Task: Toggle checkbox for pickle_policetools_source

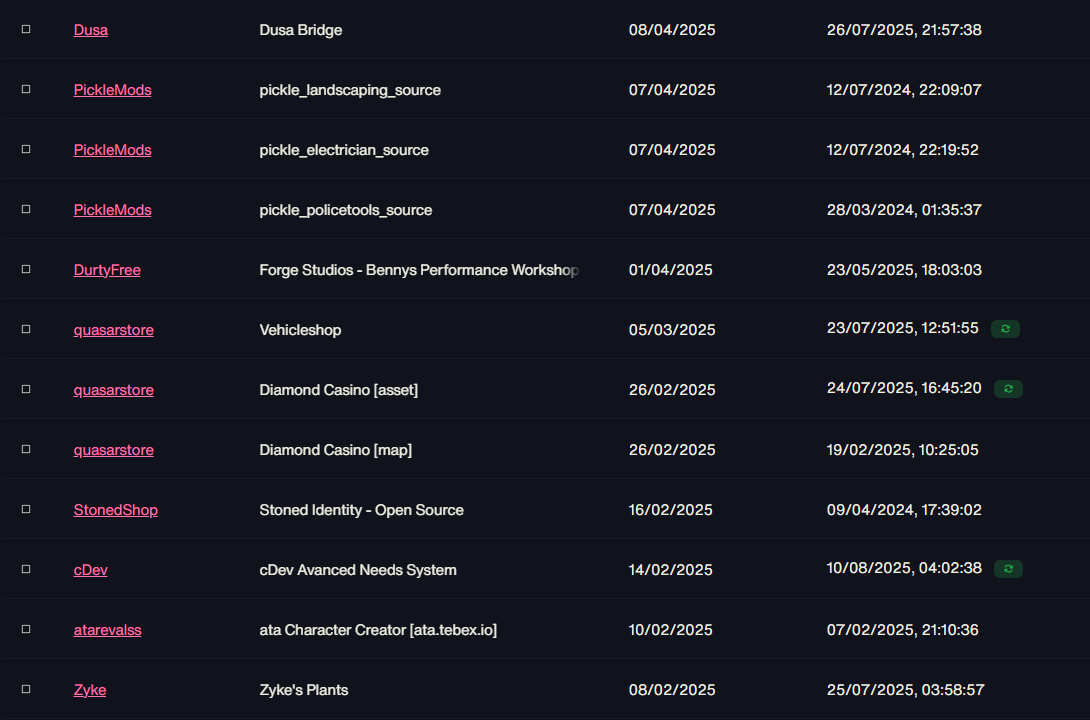Action: click(26, 209)
